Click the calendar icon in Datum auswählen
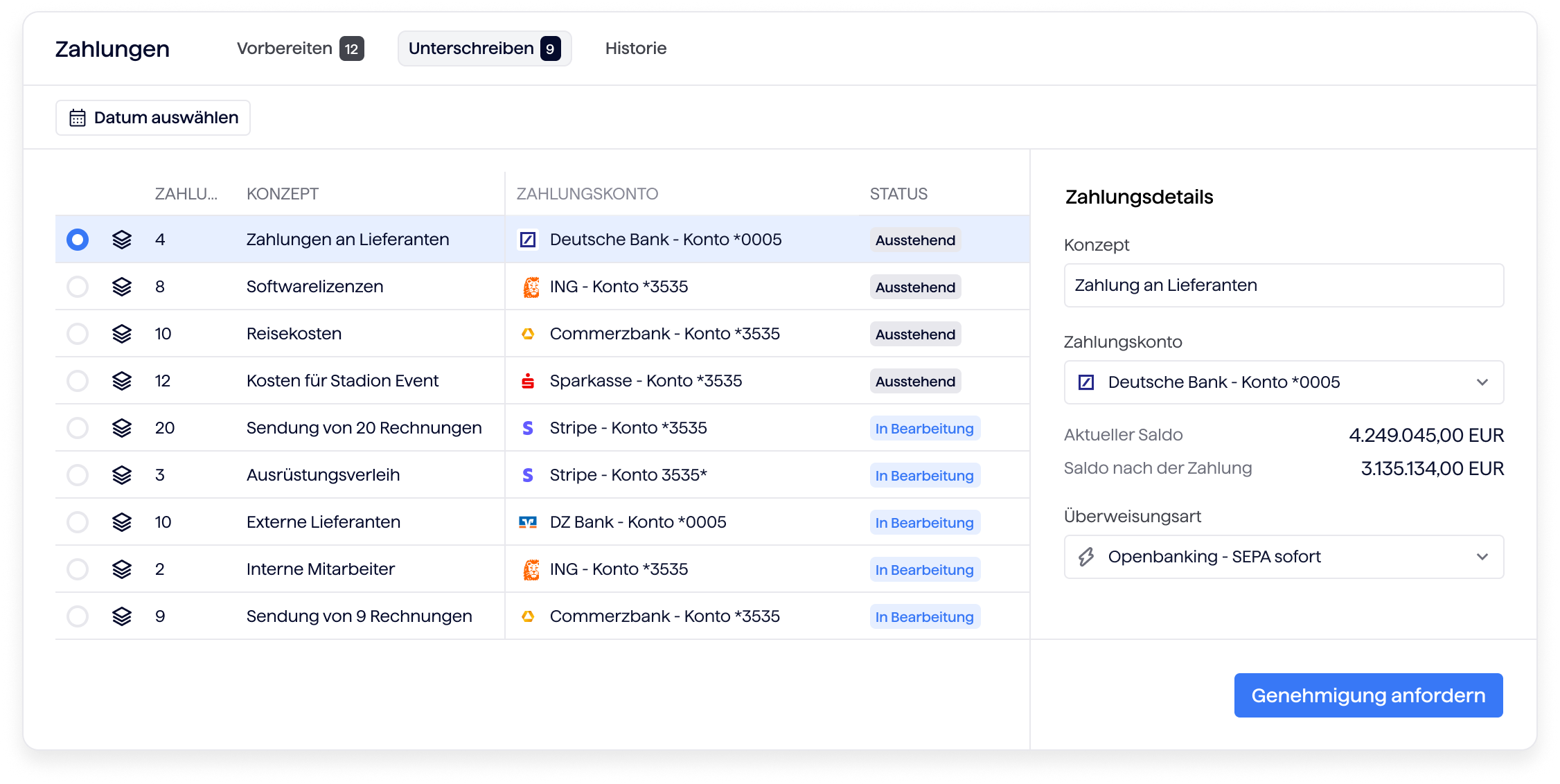 (x=78, y=118)
